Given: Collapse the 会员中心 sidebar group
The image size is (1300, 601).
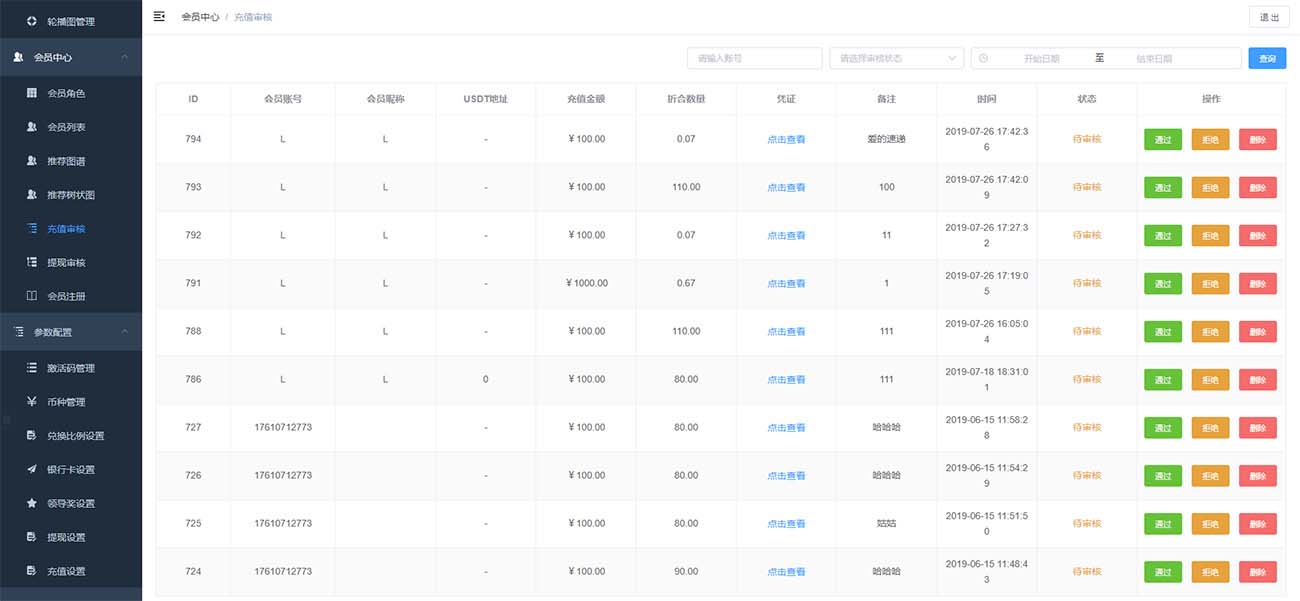Looking at the screenshot, I should [x=124, y=57].
